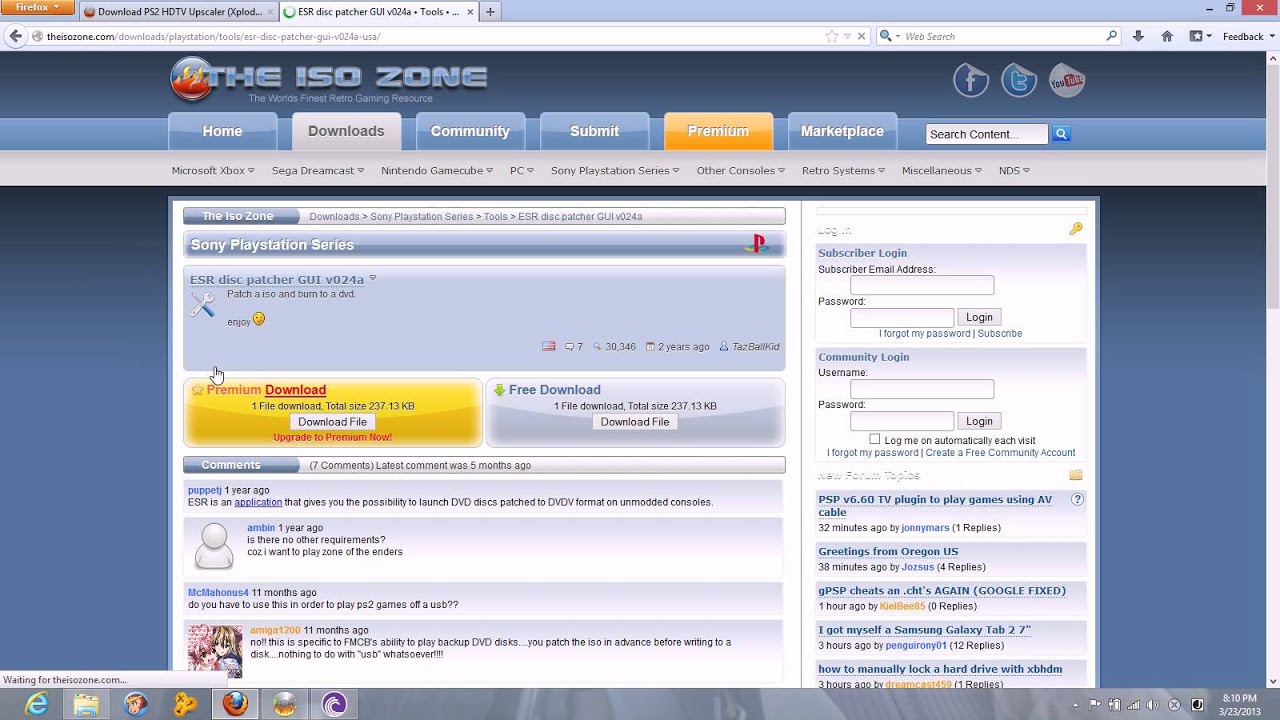
Task: Switch to Firefox in the taskbar
Action: [x=235, y=705]
